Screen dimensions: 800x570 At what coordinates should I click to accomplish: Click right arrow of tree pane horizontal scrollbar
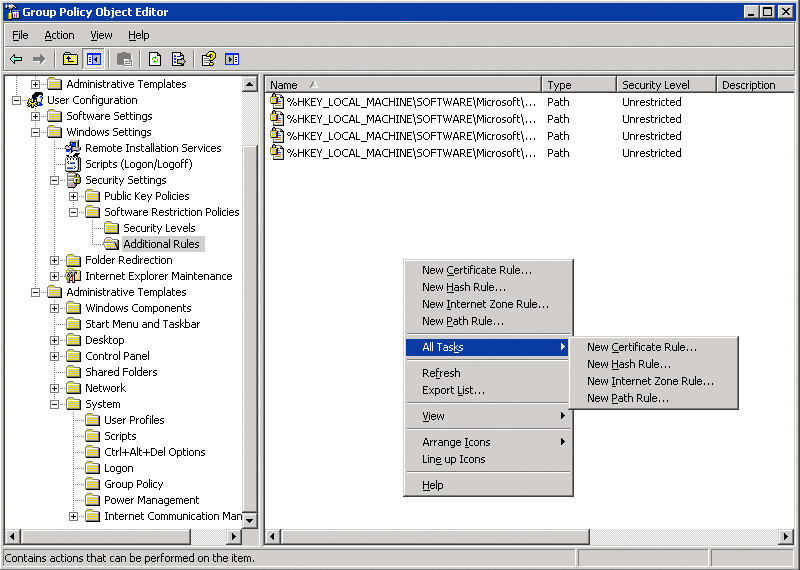(234, 536)
